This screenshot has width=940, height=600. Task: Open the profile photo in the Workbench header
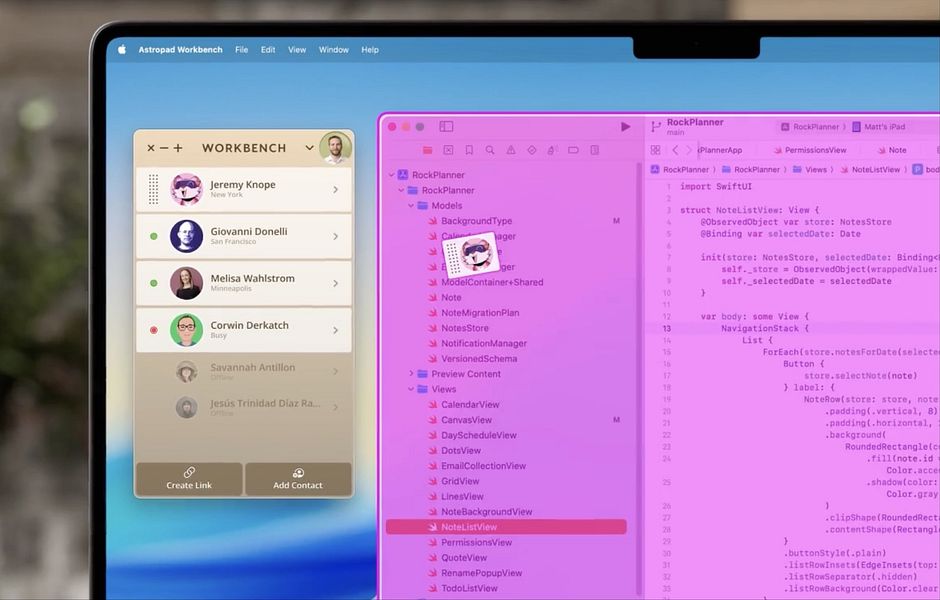click(x=335, y=148)
